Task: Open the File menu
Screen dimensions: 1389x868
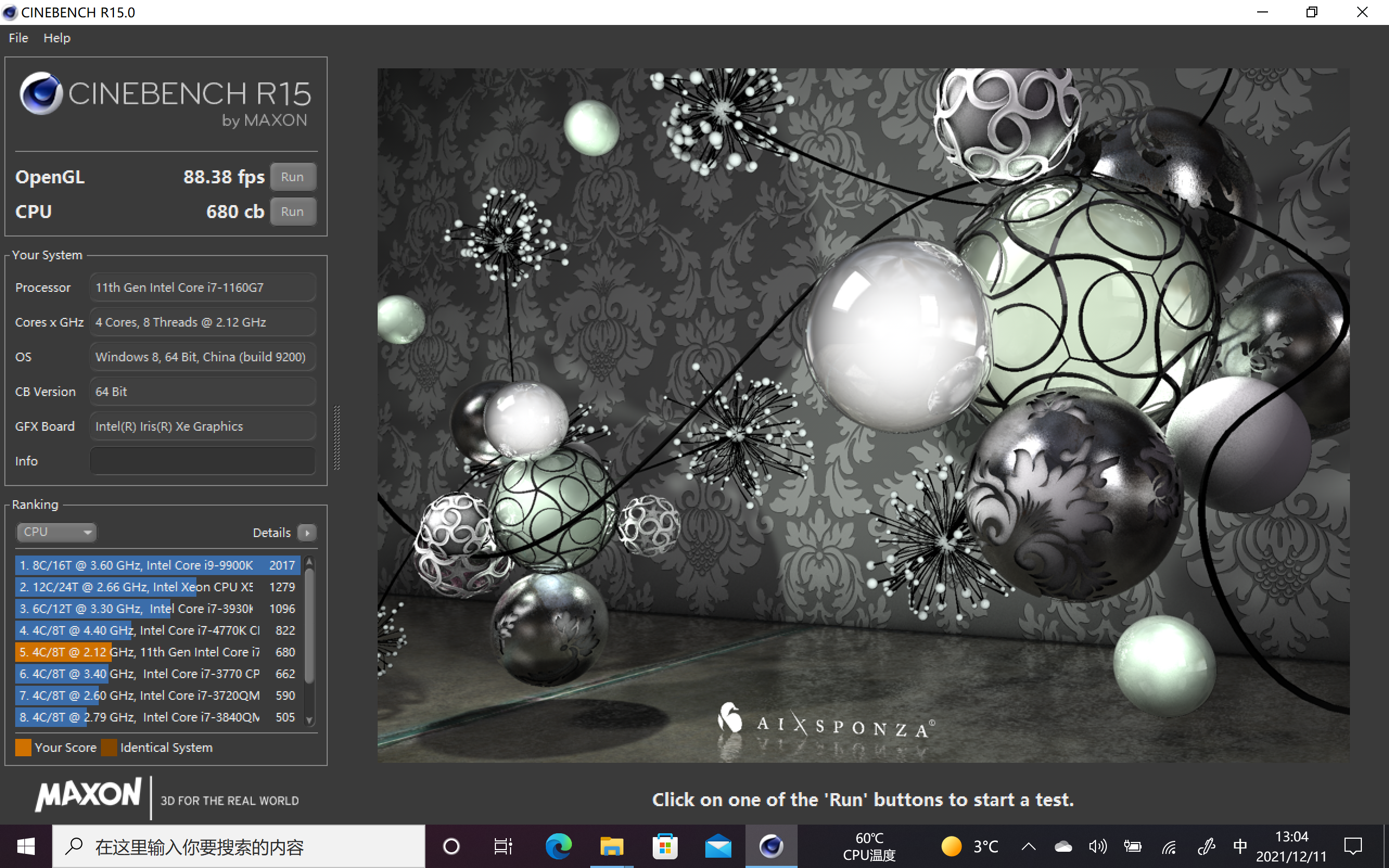Action: coord(18,38)
